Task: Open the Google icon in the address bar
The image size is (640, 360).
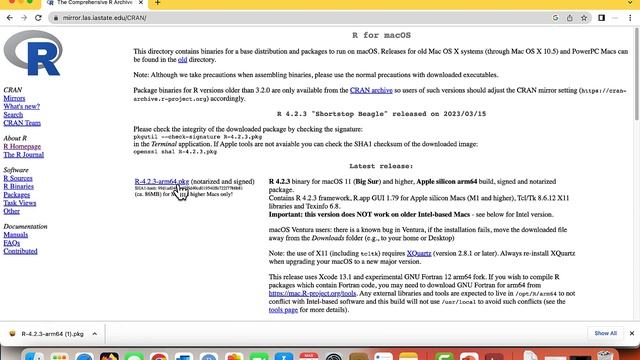Action: 555,18
